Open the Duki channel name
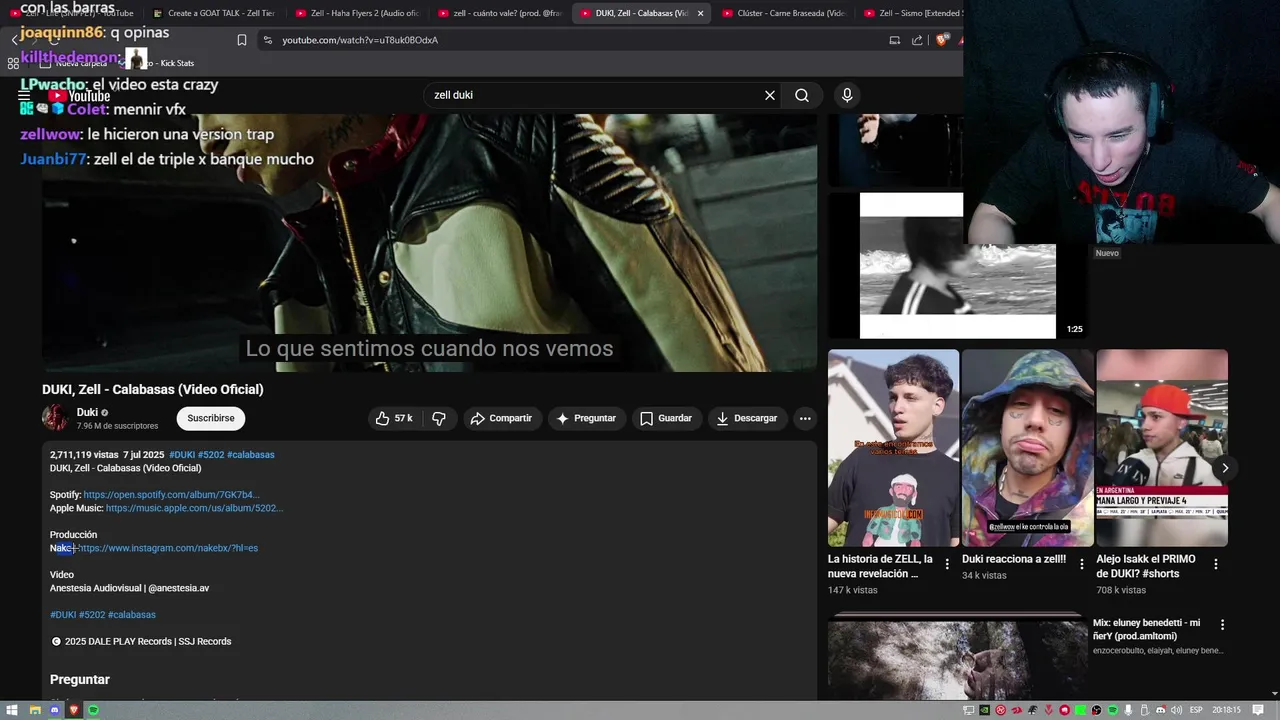 pos(87,412)
